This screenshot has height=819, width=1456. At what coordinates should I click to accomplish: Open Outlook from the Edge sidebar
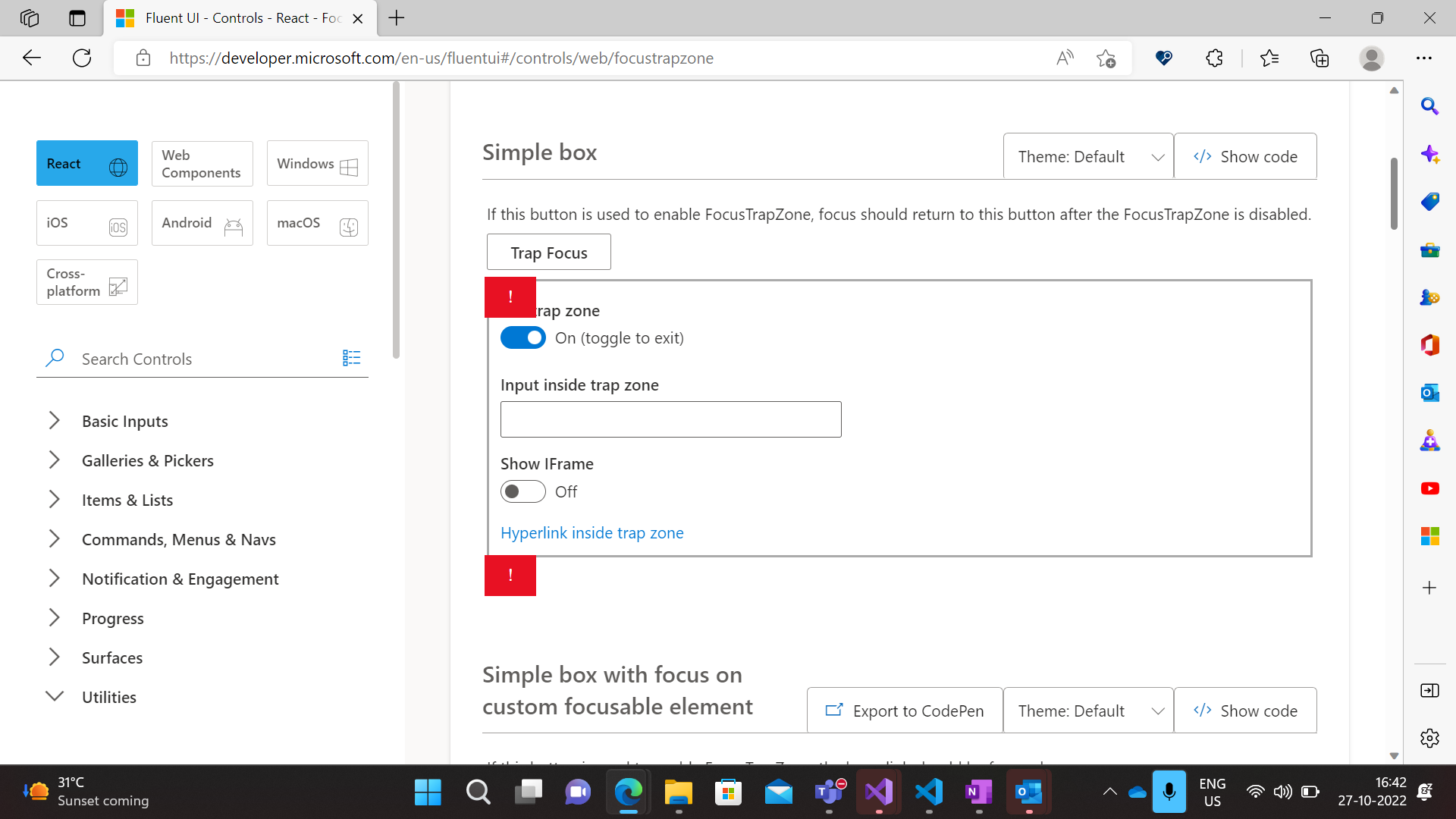coord(1430,393)
